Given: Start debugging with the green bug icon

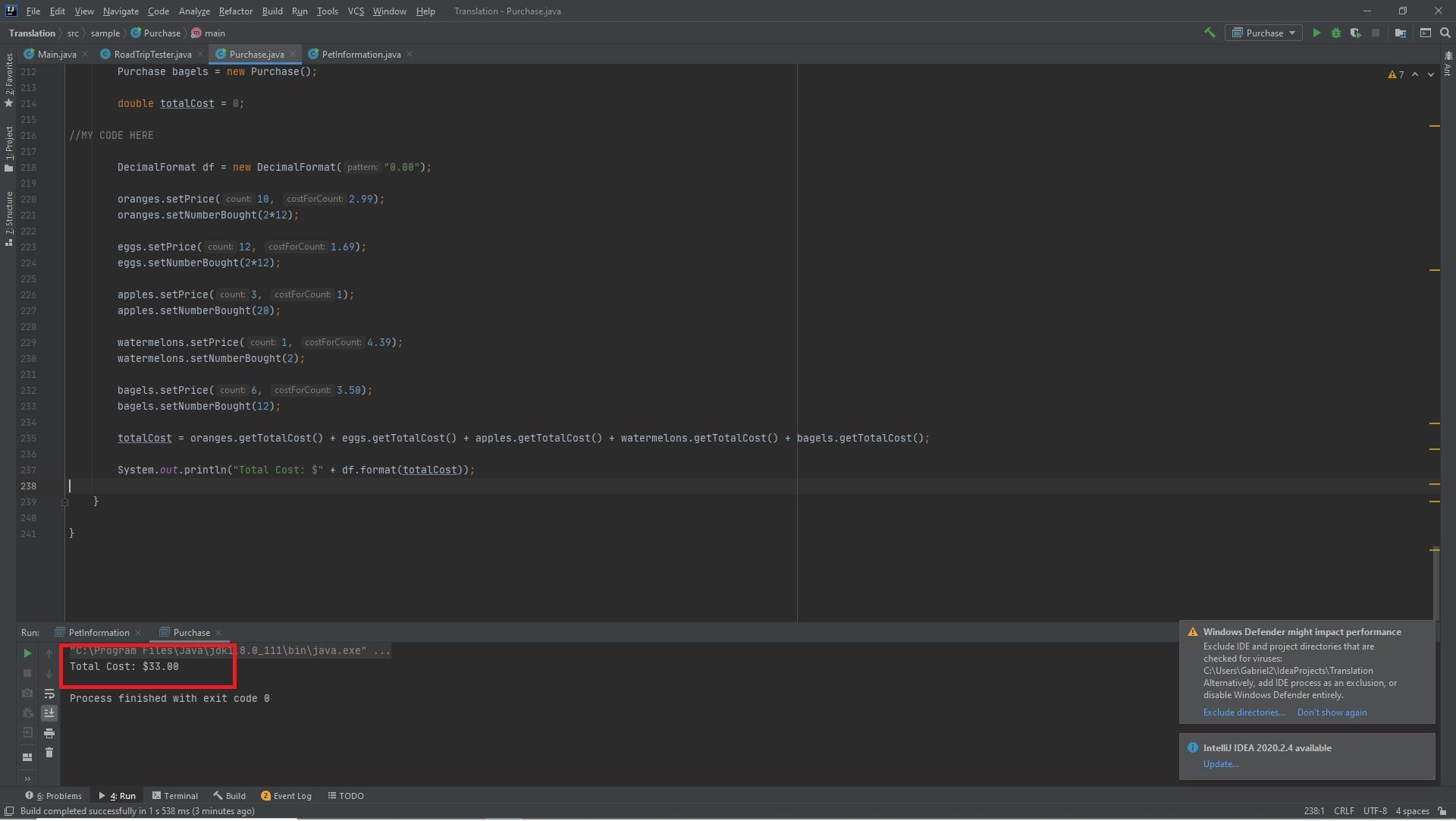Looking at the screenshot, I should 1336,33.
